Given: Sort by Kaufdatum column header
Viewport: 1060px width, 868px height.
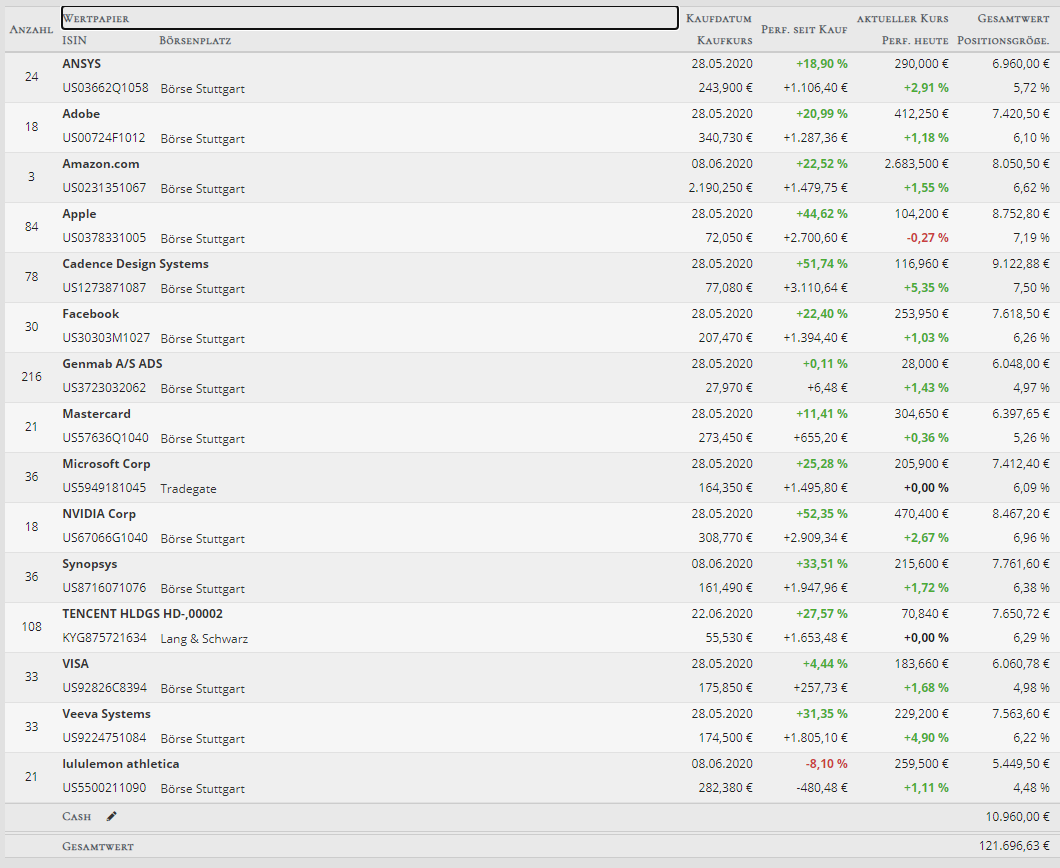Looking at the screenshot, I should [719, 18].
